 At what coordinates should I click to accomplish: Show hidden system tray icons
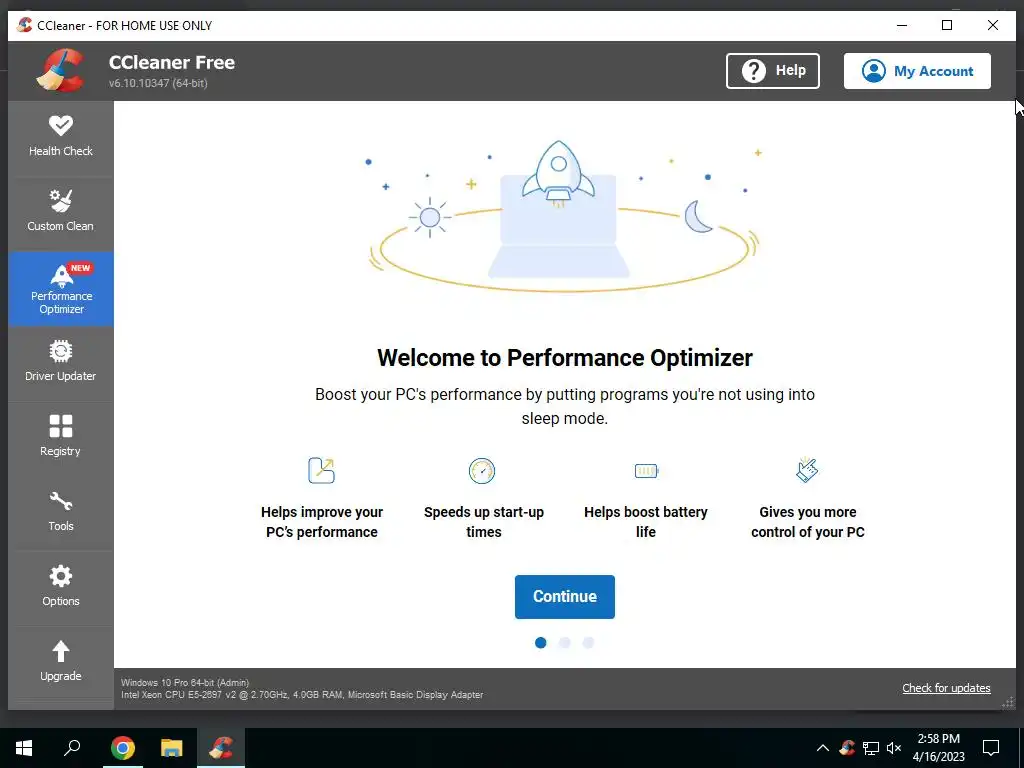pos(823,748)
